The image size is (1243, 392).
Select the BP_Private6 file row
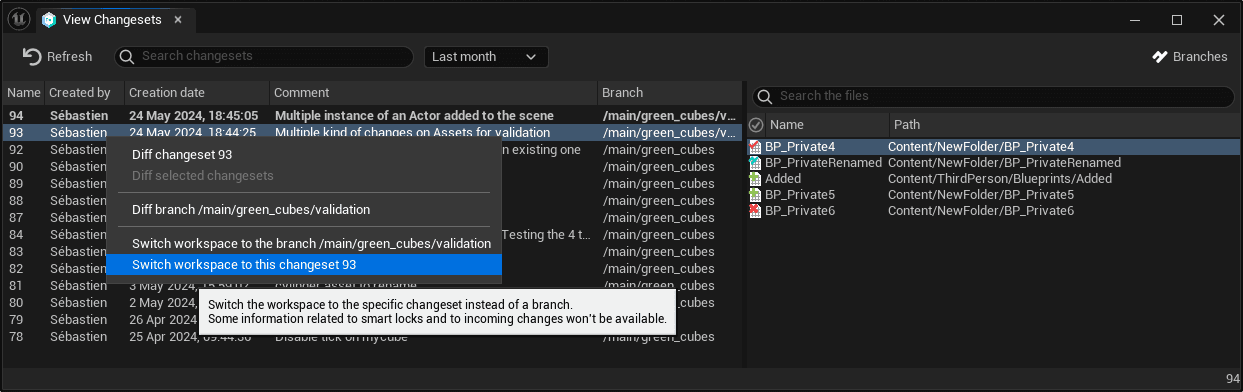[x=994, y=211]
